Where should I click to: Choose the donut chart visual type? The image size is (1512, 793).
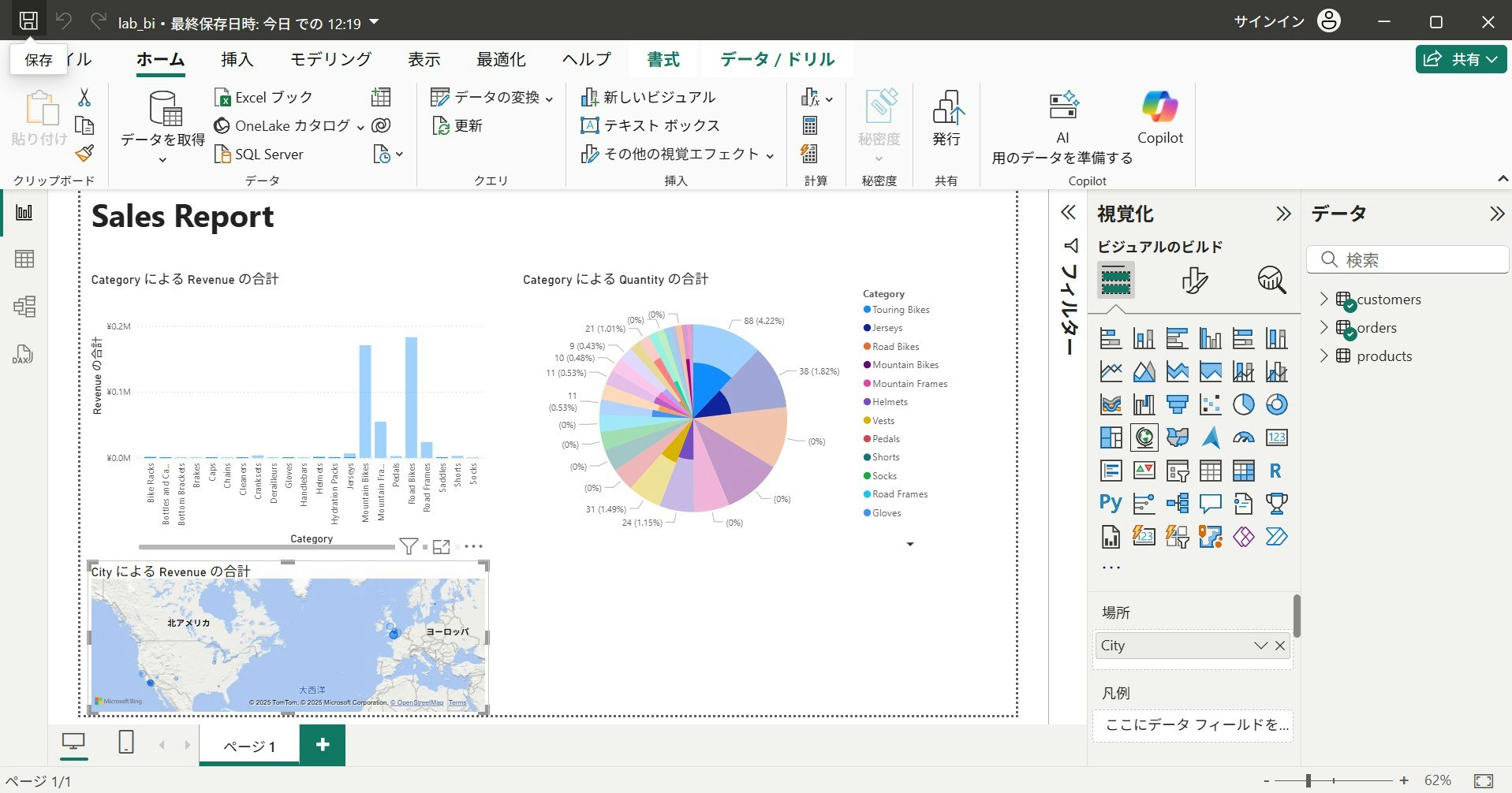1276,404
